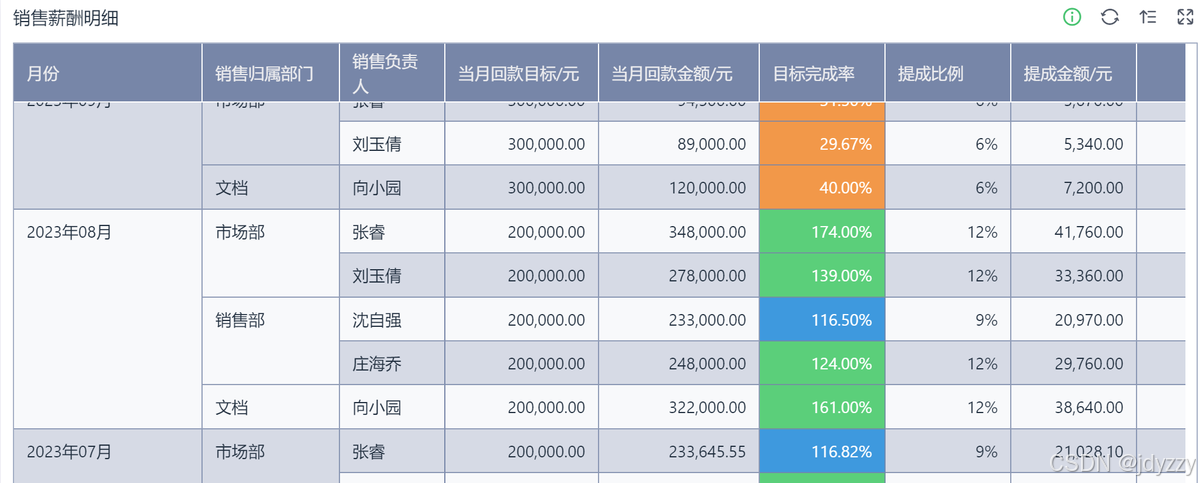The height and width of the screenshot is (483, 1200).
Task: Click the 销售部 department cell
Action: [271, 341]
